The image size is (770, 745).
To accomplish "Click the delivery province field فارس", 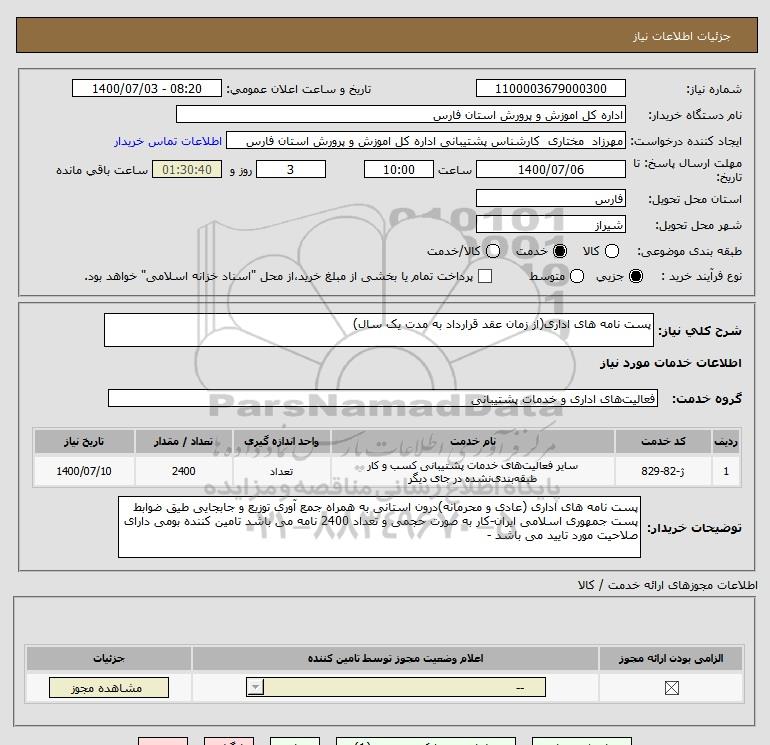I will pyautogui.click(x=550, y=198).
